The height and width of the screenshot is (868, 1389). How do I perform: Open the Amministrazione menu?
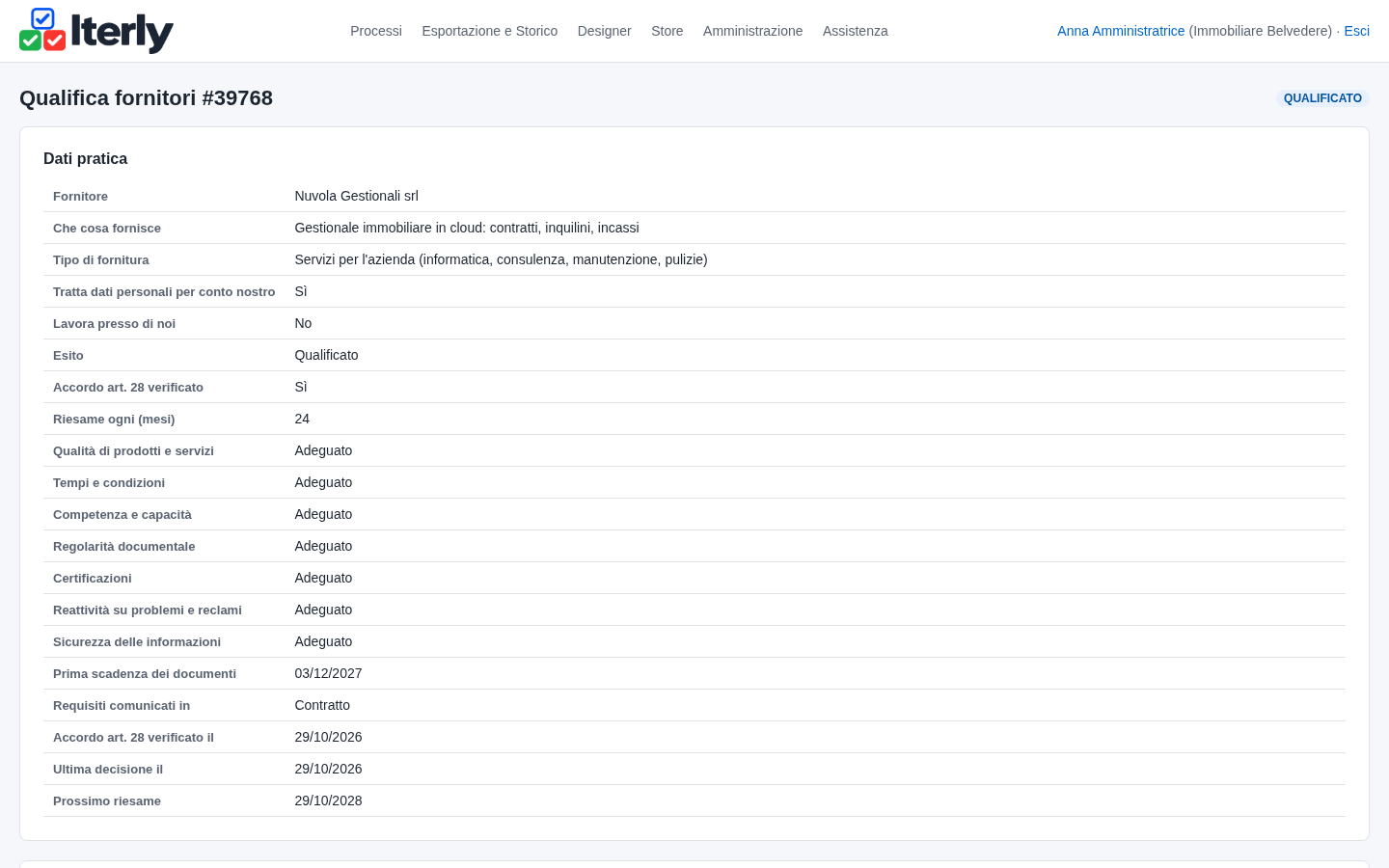click(x=753, y=31)
